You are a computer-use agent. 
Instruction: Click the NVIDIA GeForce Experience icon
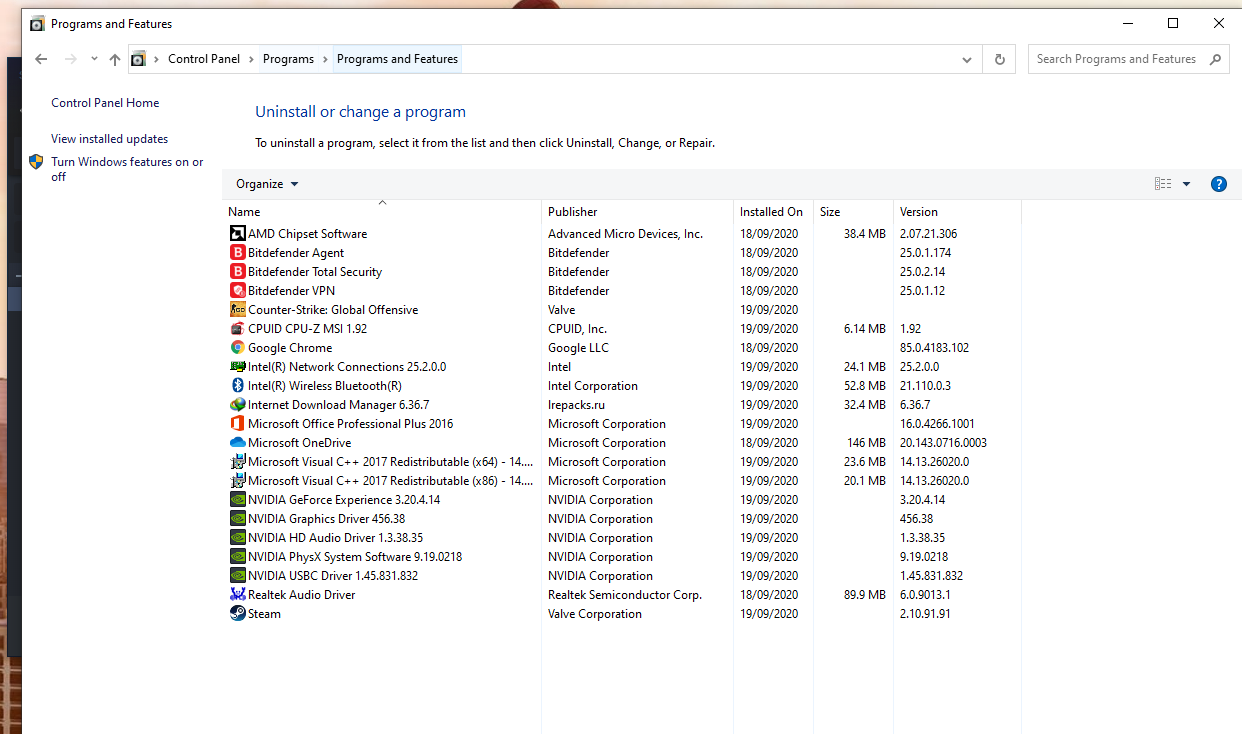tap(238, 500)
